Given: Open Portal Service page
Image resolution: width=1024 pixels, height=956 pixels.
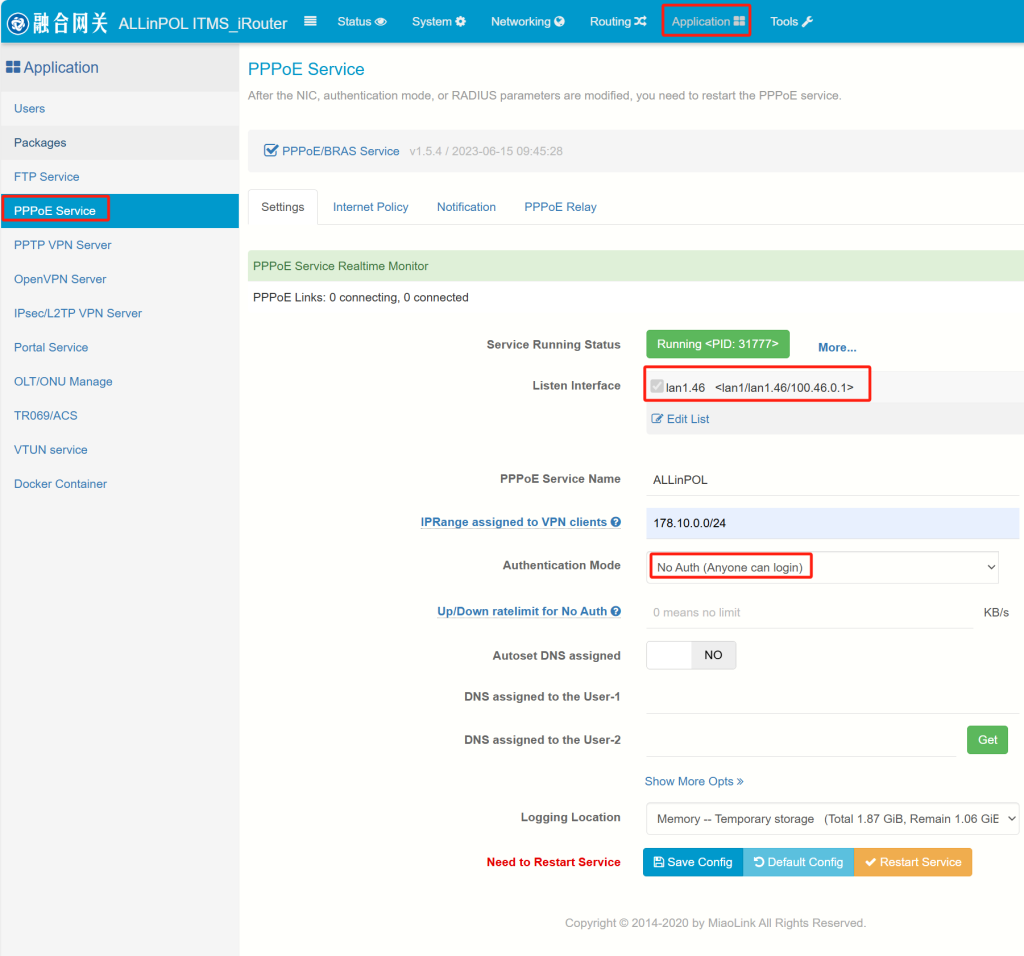Looking at the screenshot, I should click(120, 347).
